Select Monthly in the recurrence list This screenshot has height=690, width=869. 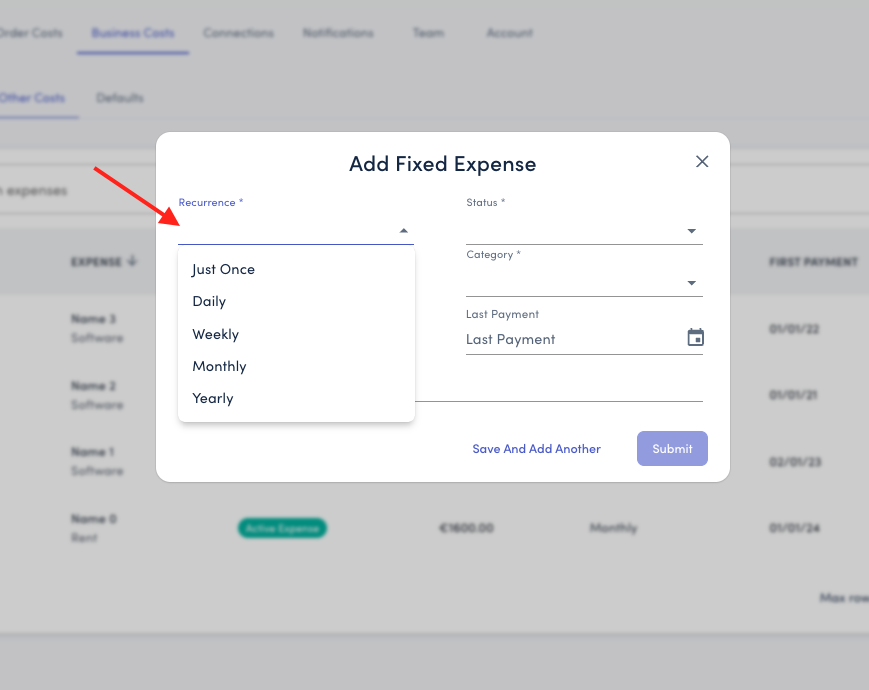pos(219,366)
